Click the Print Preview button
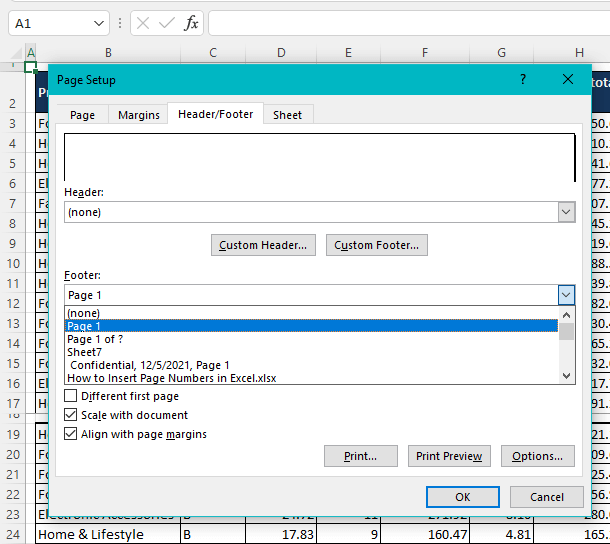The width and height of the screenshot is (610, 544). [x=449, y=456]
